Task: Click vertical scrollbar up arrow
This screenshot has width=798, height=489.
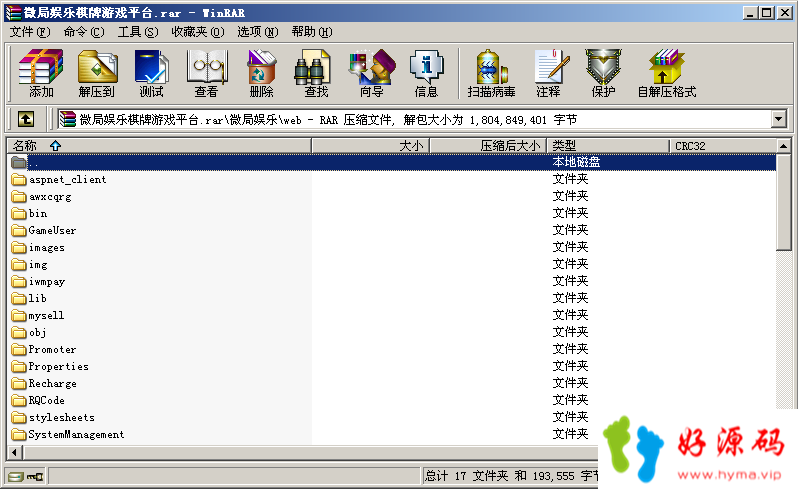Action: [784, 146]
